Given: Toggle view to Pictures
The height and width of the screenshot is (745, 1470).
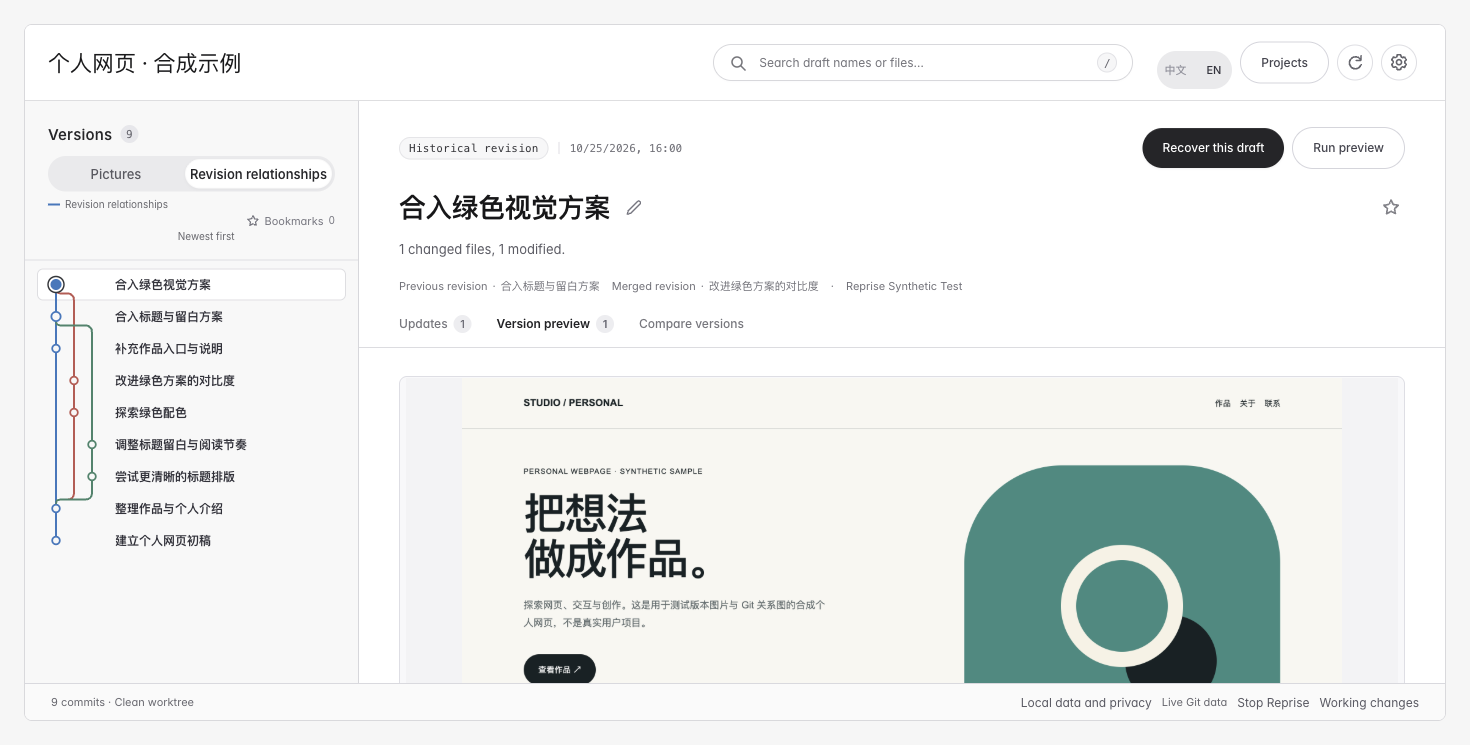Looking at the screenshot, I should (x=116, y=174).
